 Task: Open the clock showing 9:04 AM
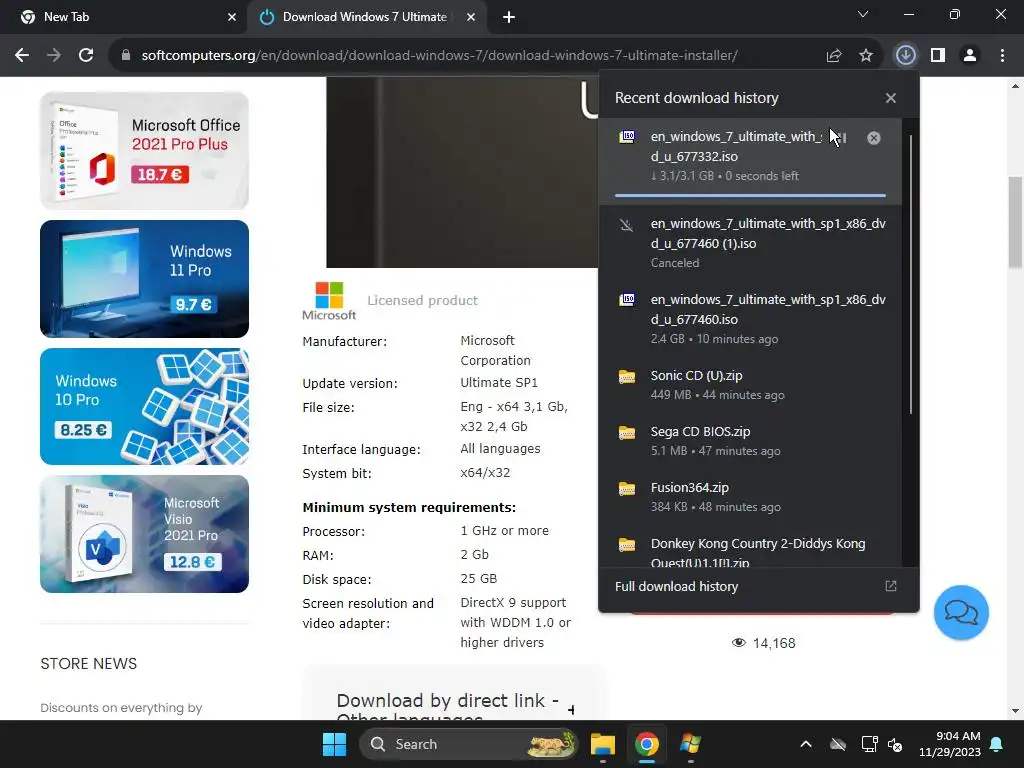click(950, 744)
